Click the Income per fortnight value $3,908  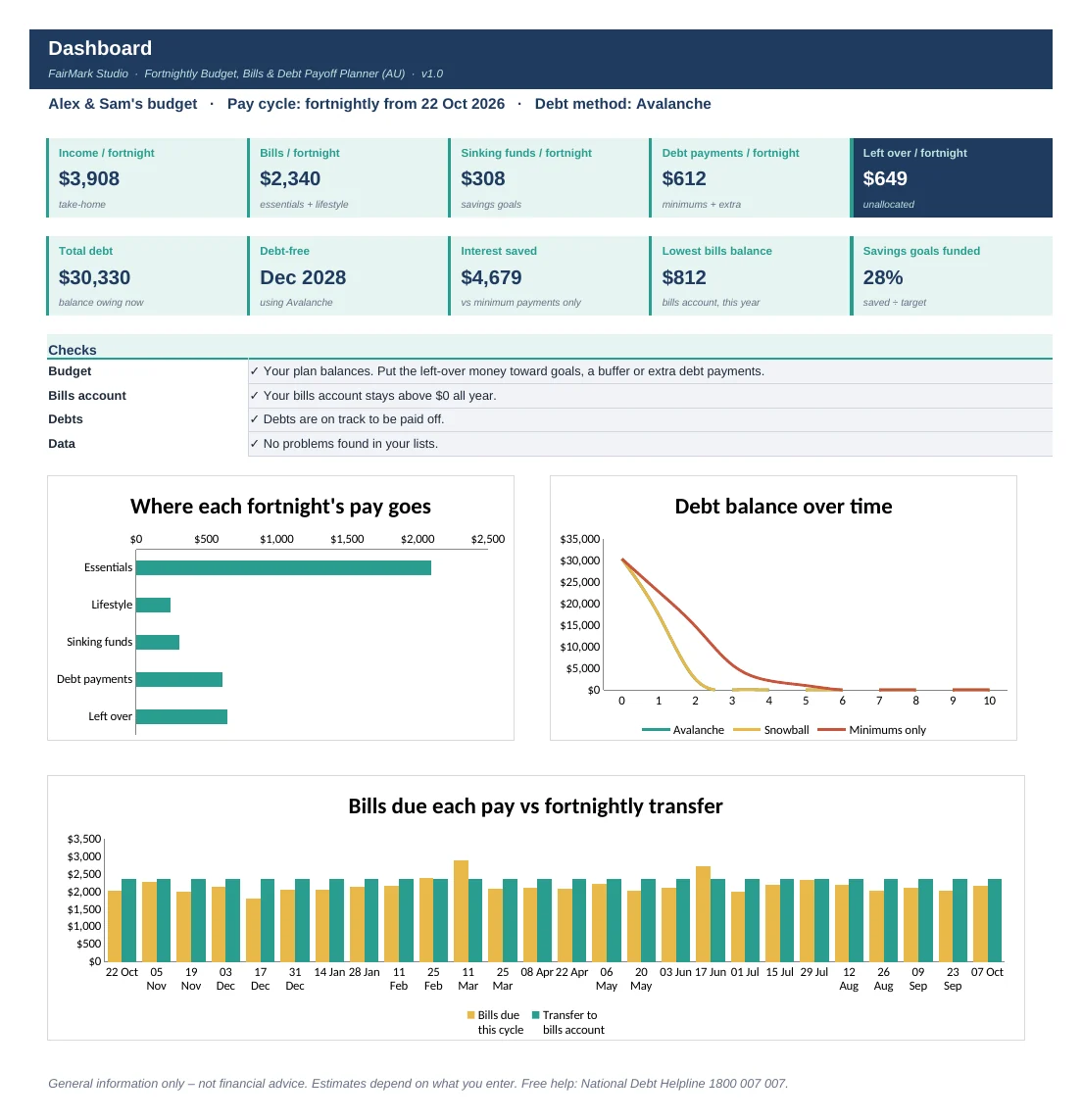click(x=88, y=178)
